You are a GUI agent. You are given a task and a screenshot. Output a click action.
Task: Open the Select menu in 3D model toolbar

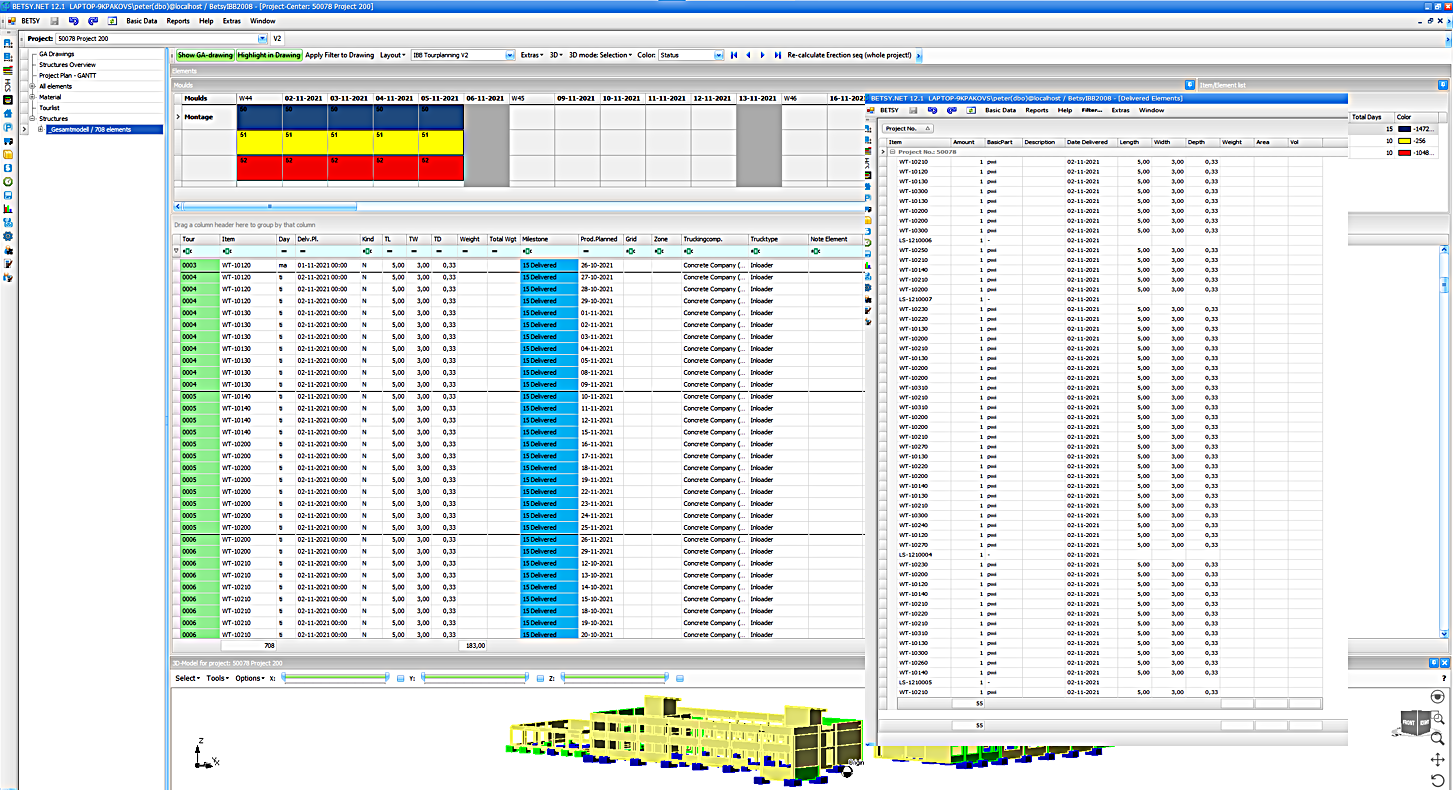pyautogui.click(x=188, y=678)
